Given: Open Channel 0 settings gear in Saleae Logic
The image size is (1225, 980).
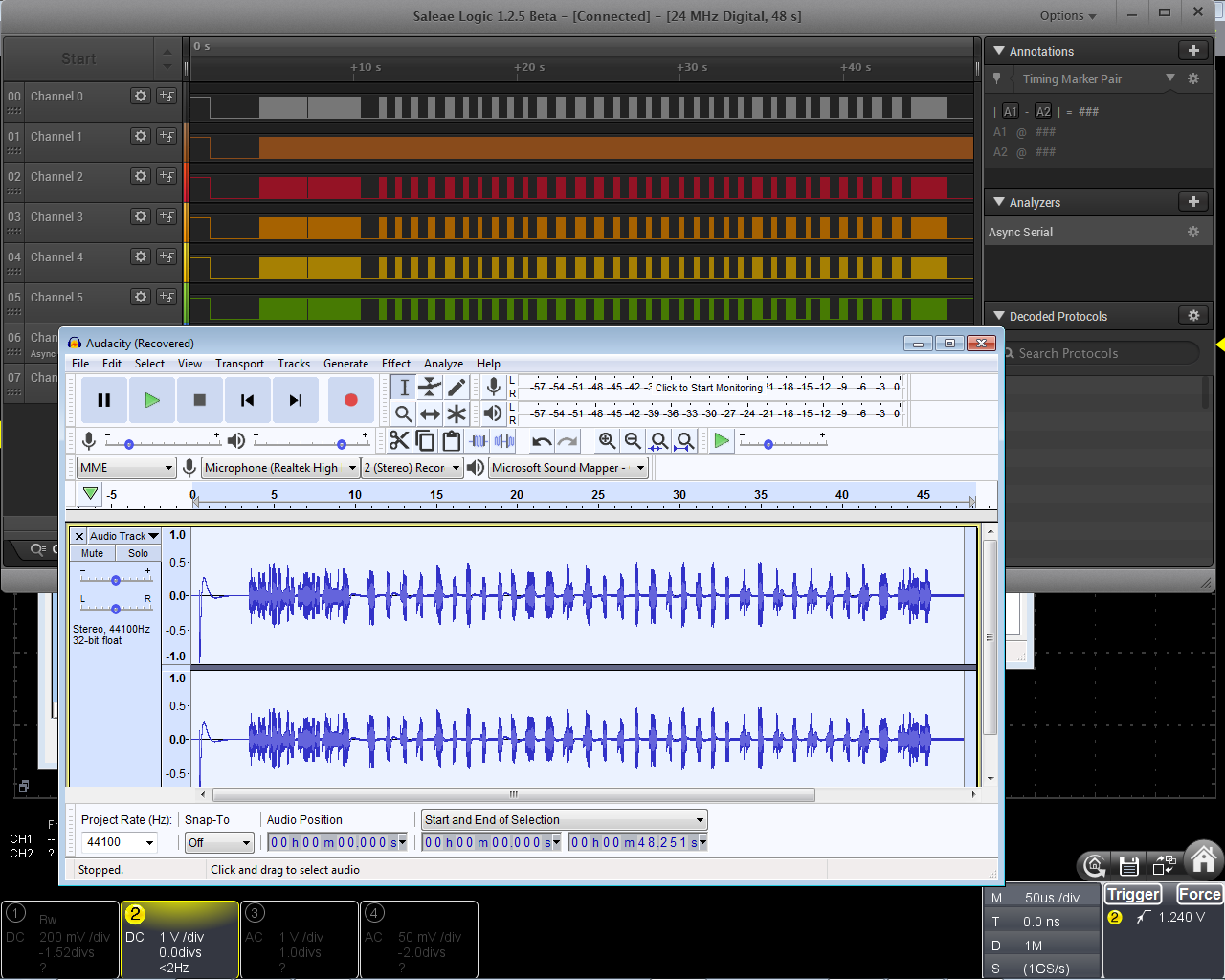Looking at the screenshot, I should (141, 96).
